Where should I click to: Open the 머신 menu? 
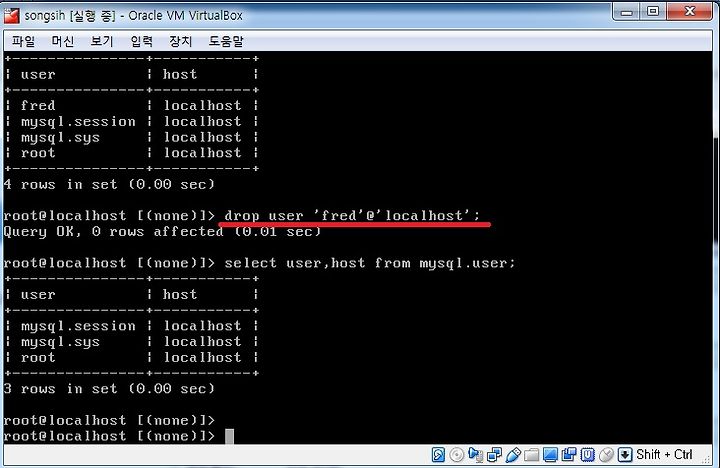[x=62, y=41]
